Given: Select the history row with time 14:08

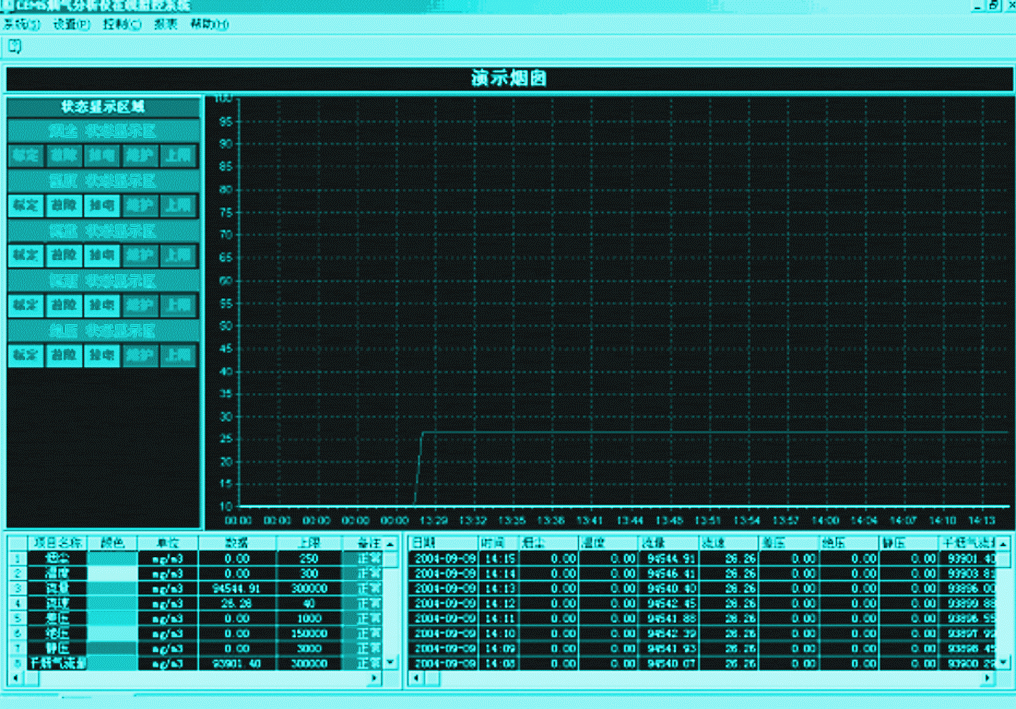Looking at the screenshot, I should (703, 663).
